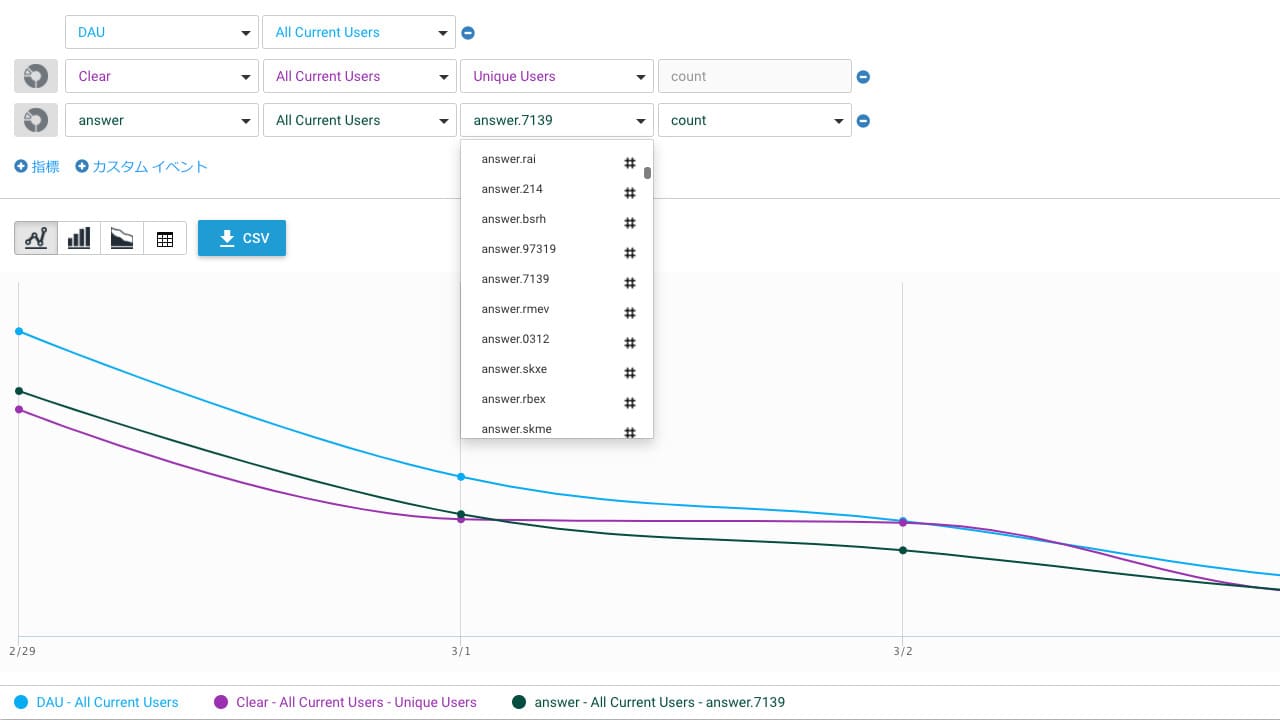Open the Unique Users dropdown
The image size is (1280, 720).
556,76
